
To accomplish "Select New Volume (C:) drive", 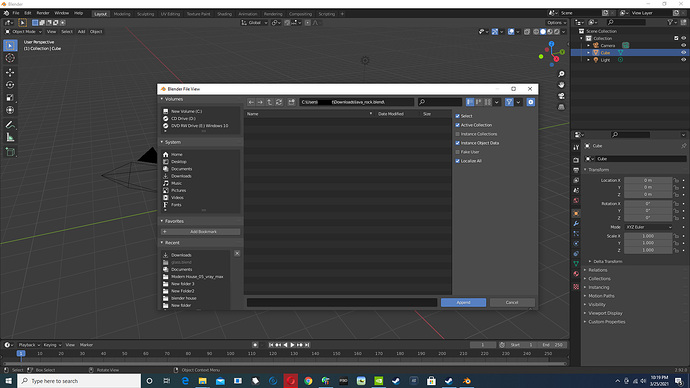I will [187, 111].
